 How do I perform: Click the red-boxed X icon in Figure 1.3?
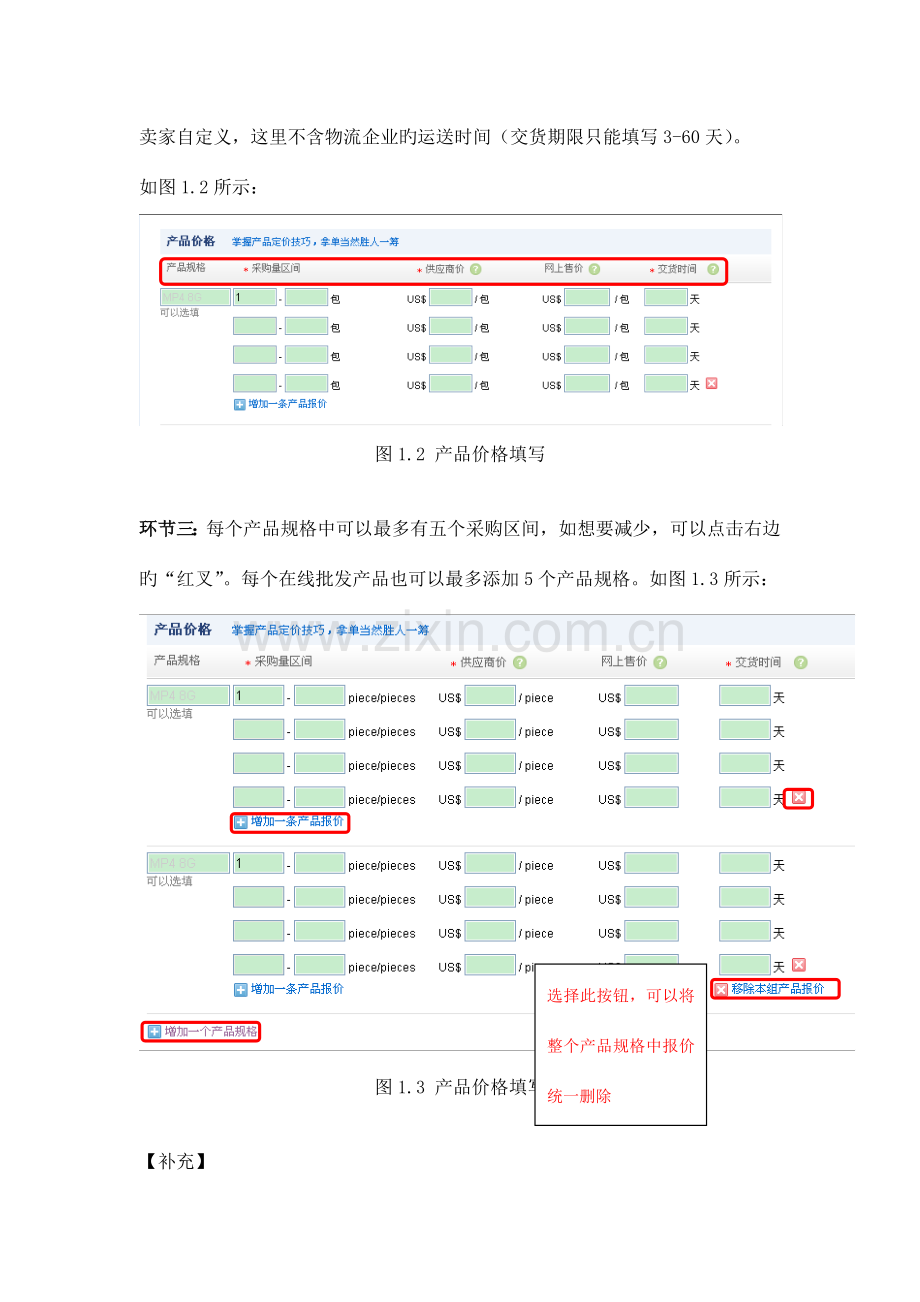pos(799,798)
